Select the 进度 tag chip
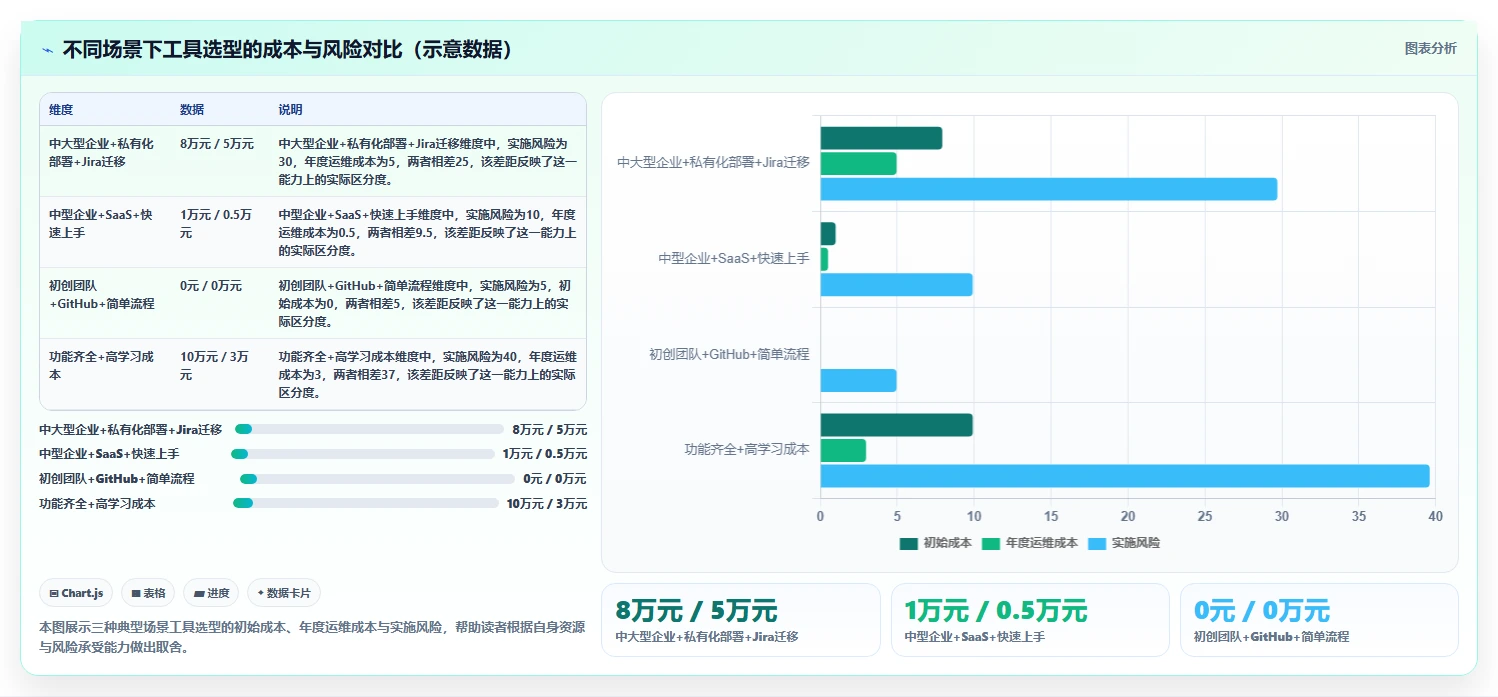Screen dimensions: 1498x697 point(211,593)
